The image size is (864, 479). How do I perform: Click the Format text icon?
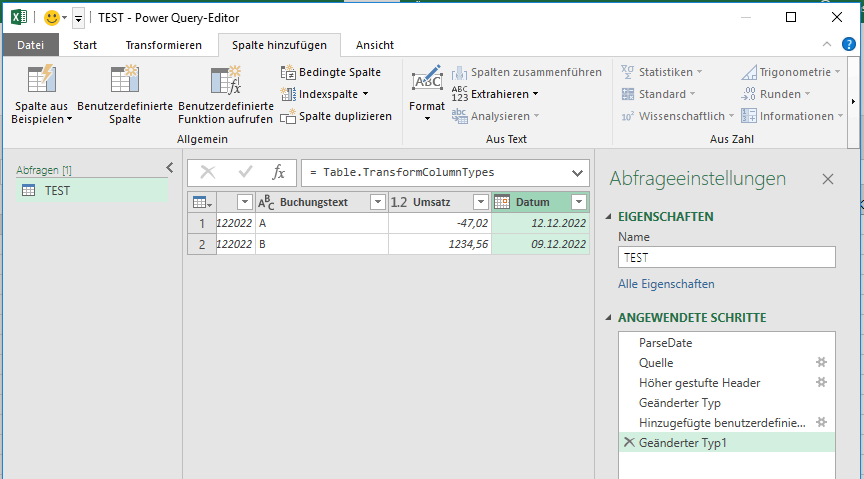(427, 80)
